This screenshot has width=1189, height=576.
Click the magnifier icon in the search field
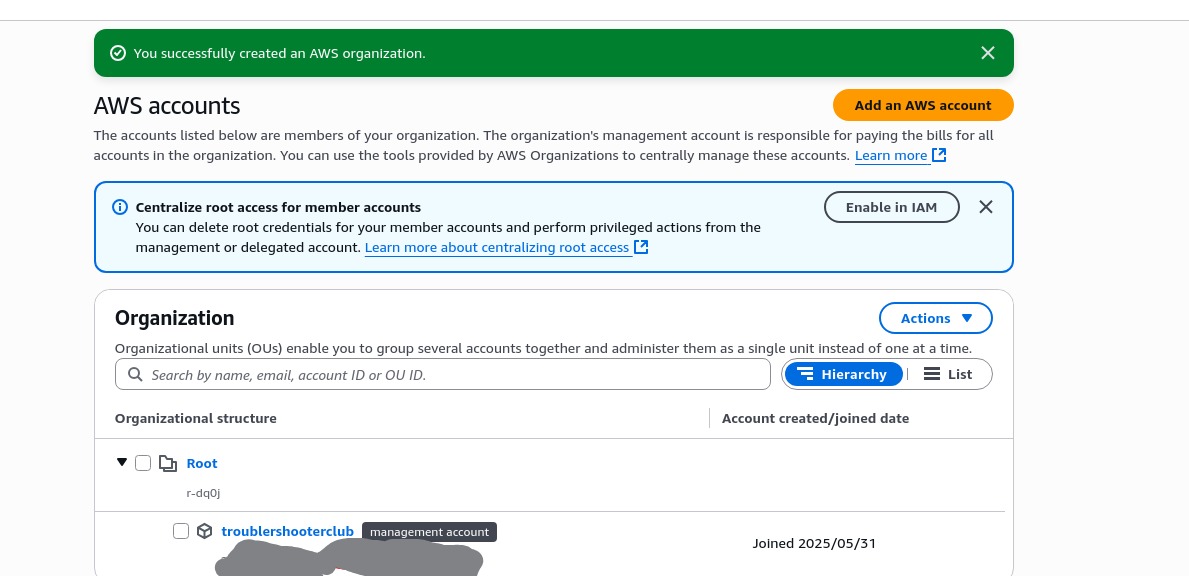135,374
